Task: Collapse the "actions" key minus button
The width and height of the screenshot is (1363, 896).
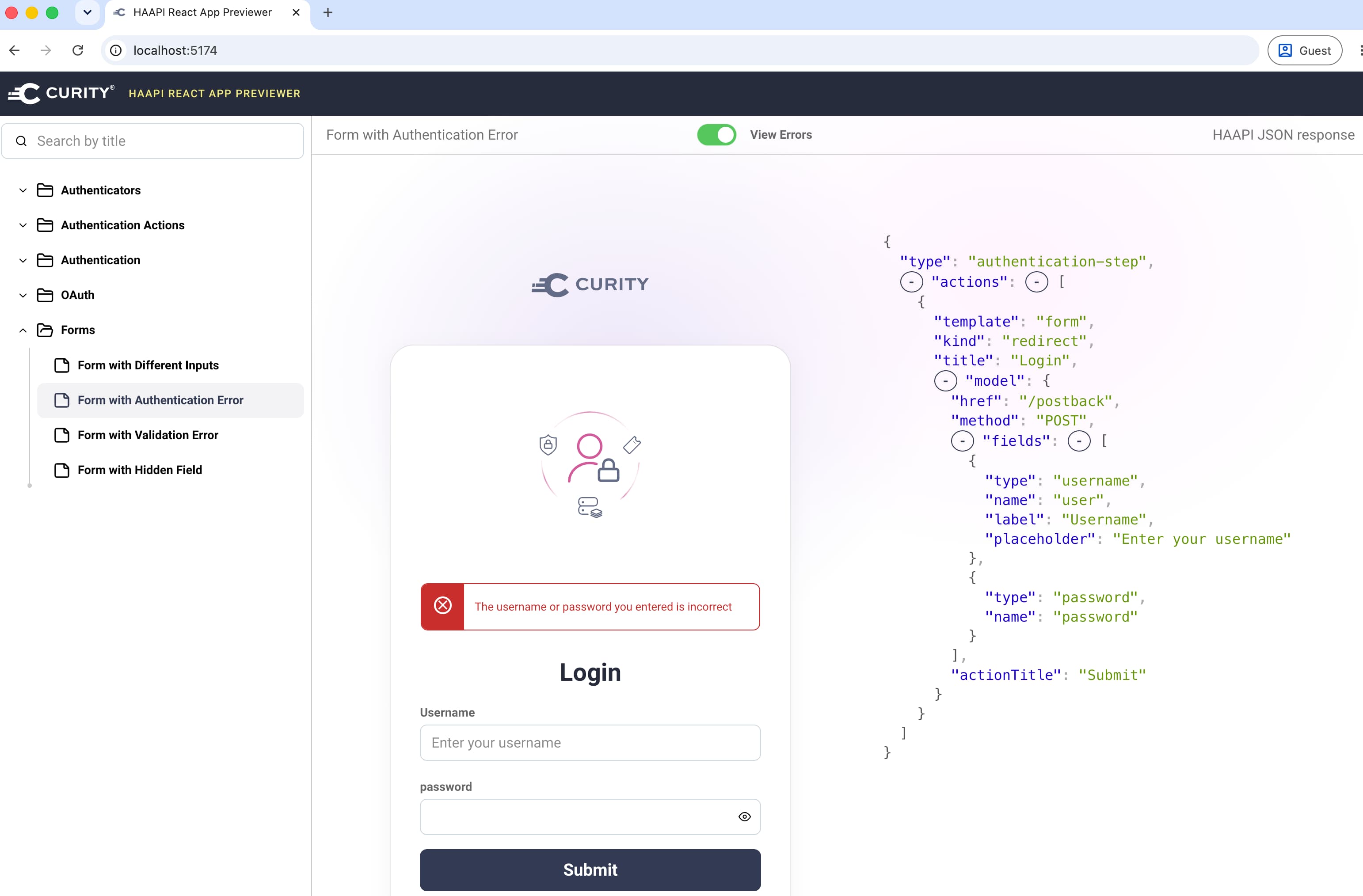Action: [911, 282]
